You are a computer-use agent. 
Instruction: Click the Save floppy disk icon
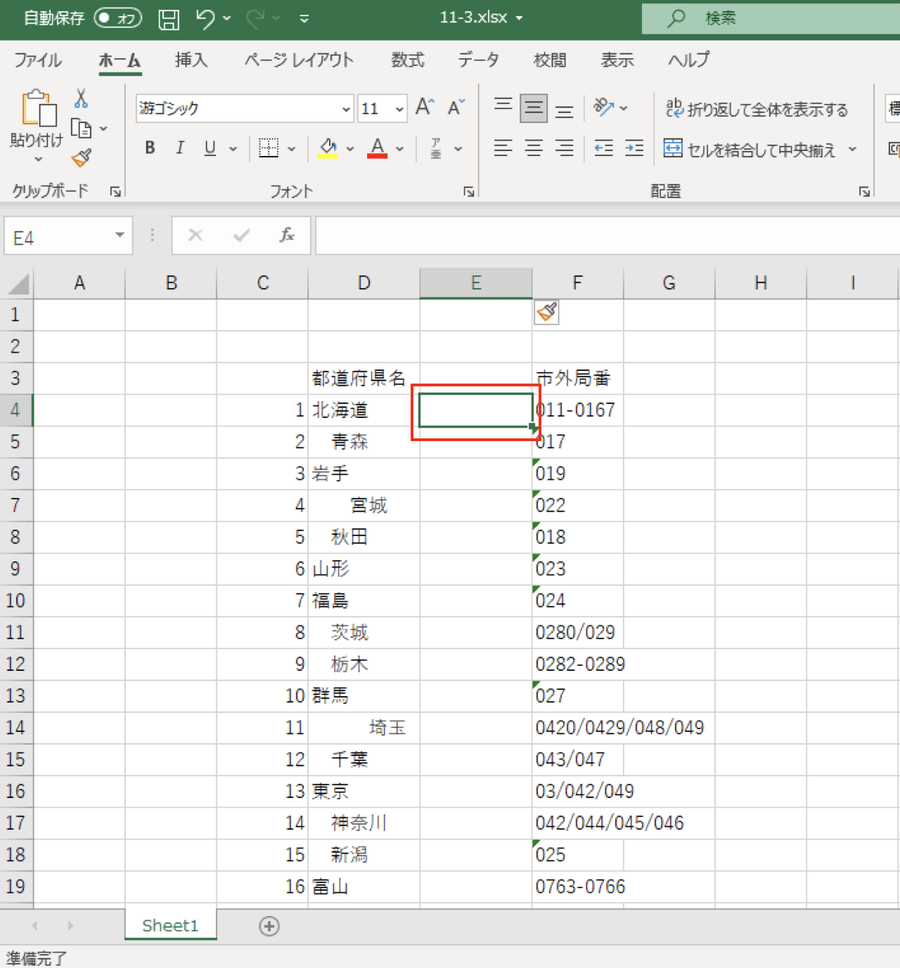(x=169, y=18)
